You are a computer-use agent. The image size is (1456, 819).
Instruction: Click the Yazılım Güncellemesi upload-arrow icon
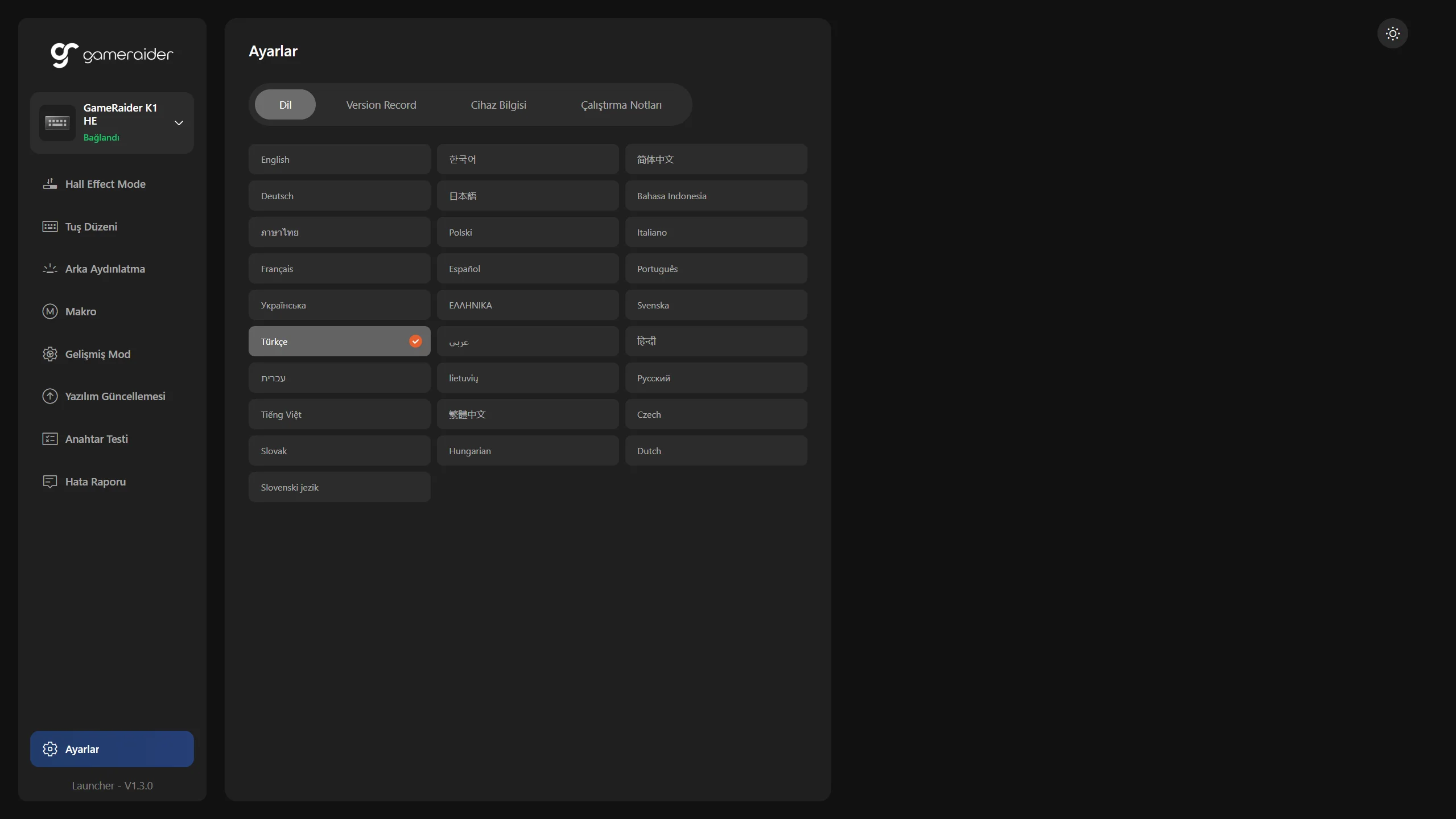pyautogui.click(x=50, y=396)
